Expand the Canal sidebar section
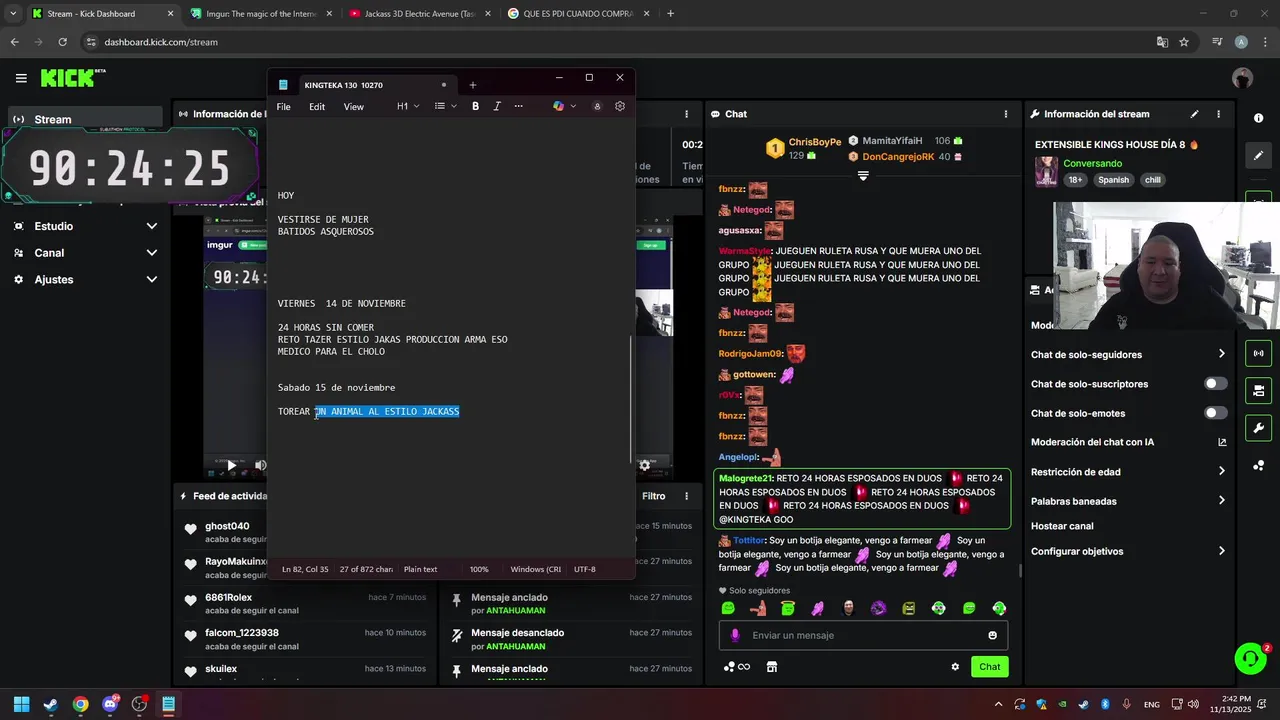This screenshot has width=1280, height=720. point(85,253)
